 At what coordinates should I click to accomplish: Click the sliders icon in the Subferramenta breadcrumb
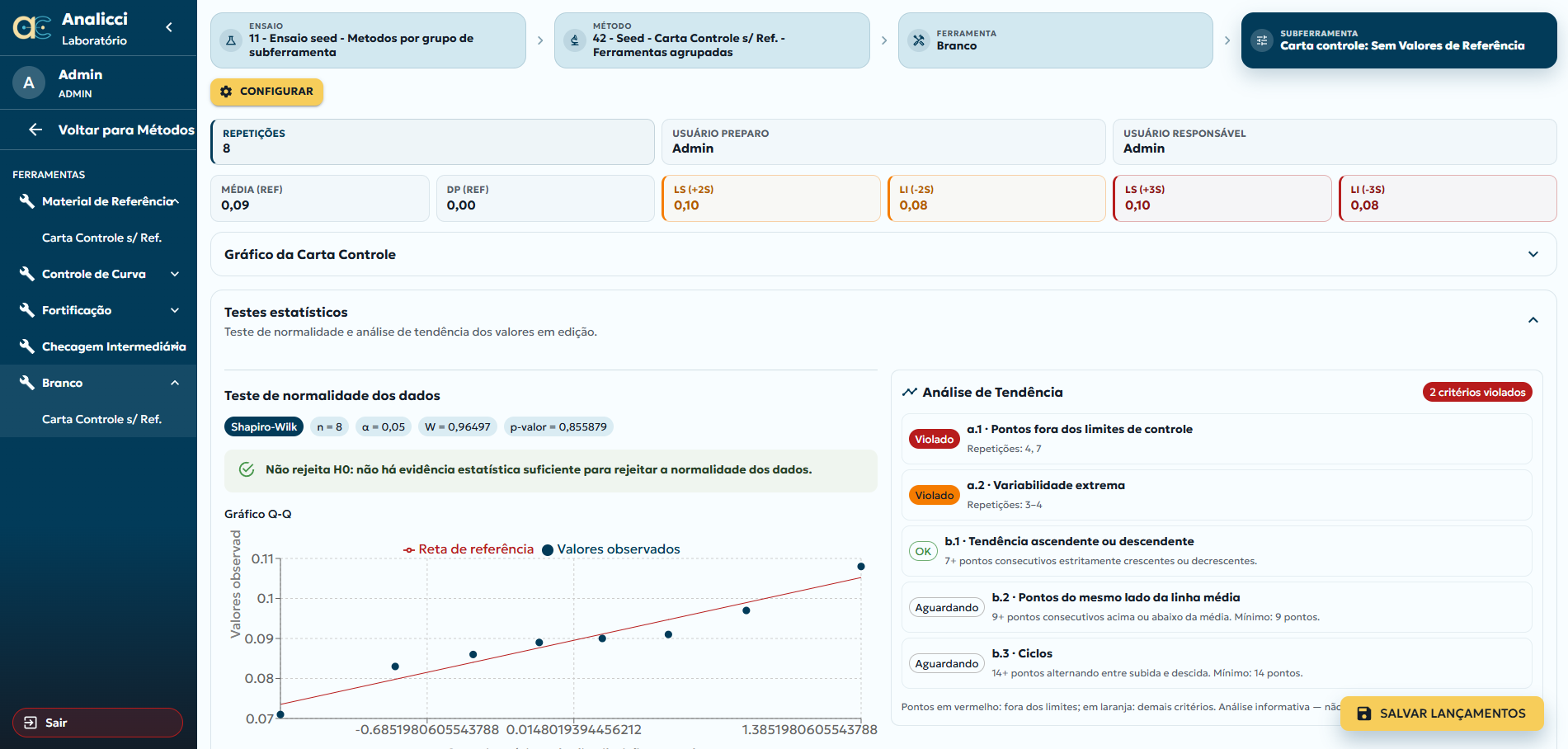point(1262,40)
